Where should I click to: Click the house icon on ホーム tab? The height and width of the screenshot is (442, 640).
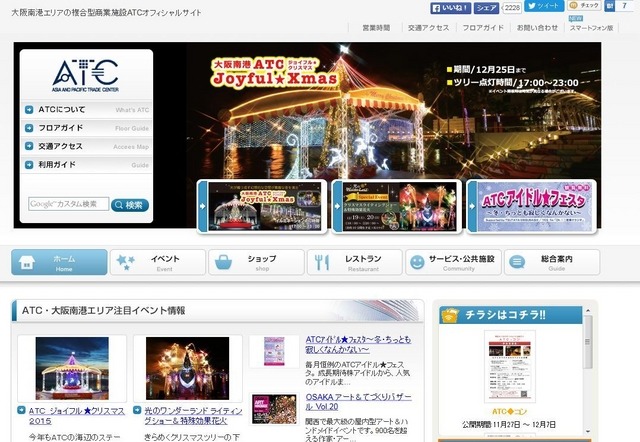pos(27,262)
